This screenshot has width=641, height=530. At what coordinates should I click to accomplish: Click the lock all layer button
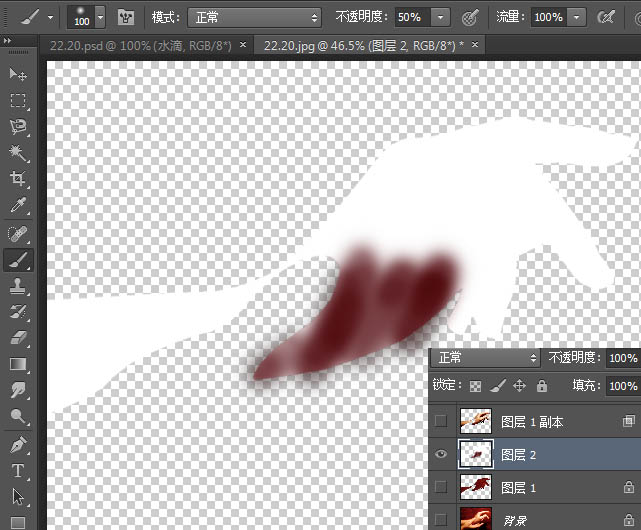pyautogui.click(x=542, y=386)
